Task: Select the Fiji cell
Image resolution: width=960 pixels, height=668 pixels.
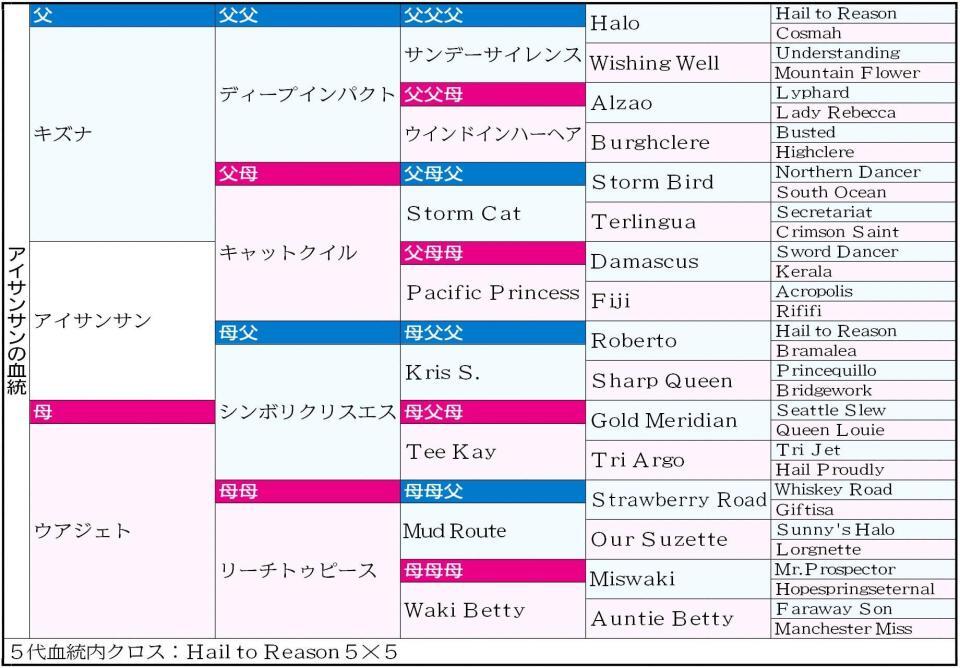Action: point(678,301)
